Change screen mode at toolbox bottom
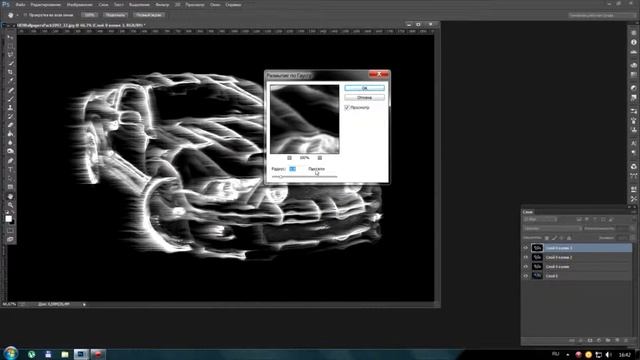Screen dimensions: 640x360 11,239
